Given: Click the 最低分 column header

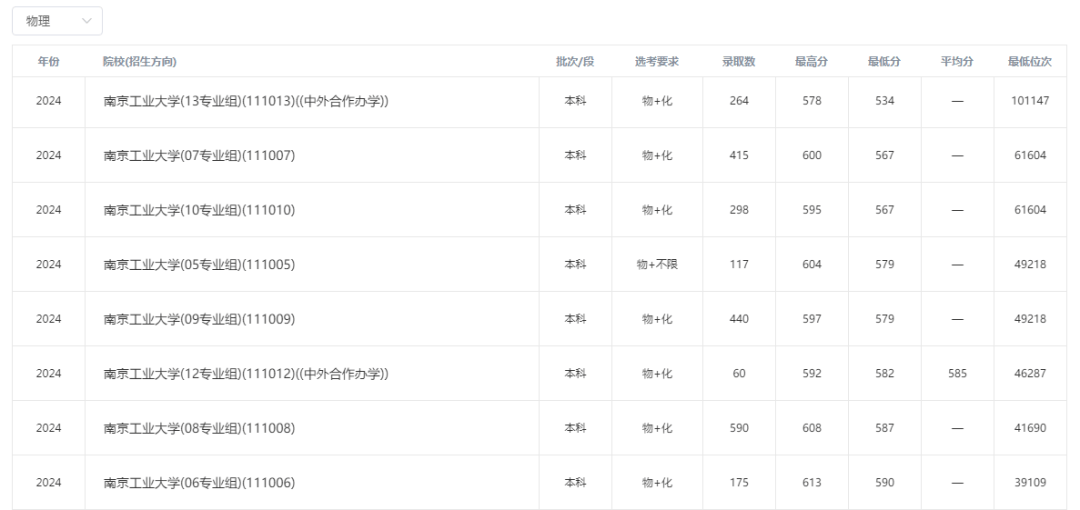Looking at the screenshot, I should (x=885, y=61).
